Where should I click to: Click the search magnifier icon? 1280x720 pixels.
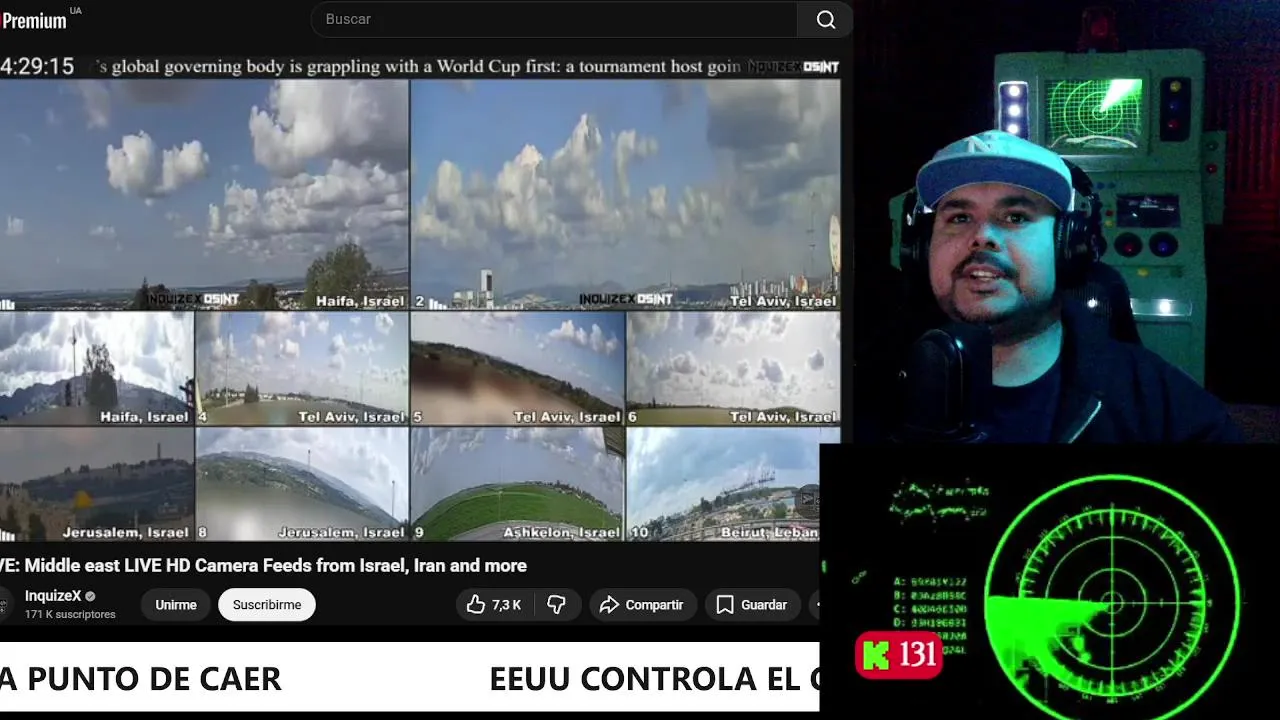(x=825, y=20)
